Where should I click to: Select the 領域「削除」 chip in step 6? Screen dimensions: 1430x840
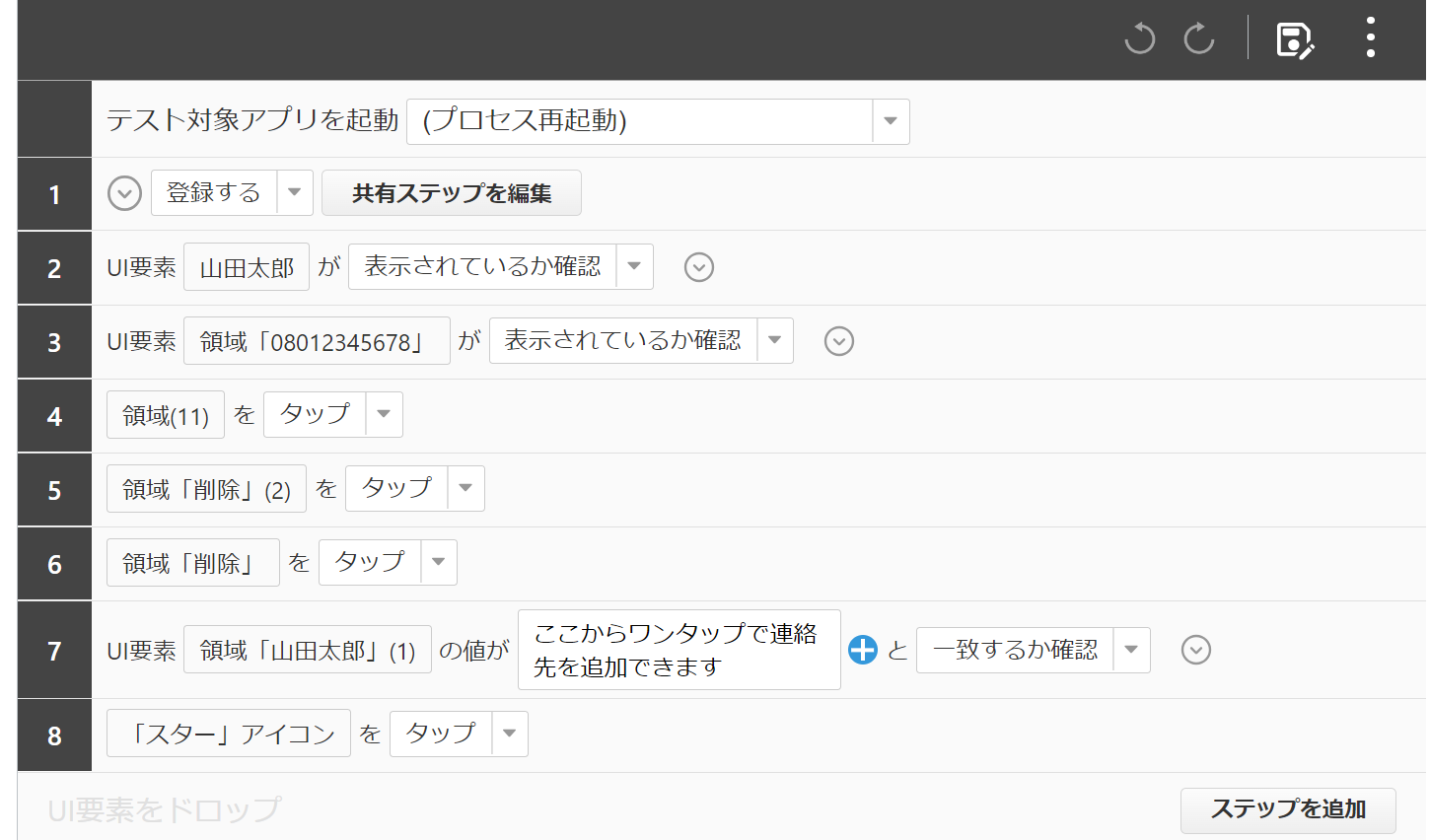193,563
